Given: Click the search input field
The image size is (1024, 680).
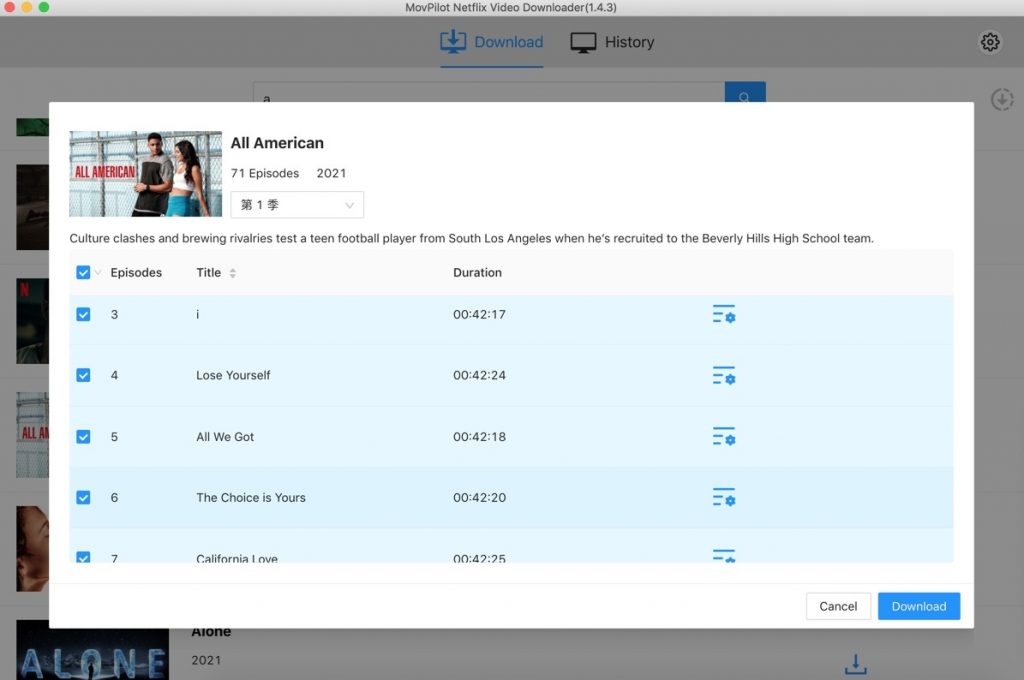Looking at the screenshot, I should pos(488,92).
